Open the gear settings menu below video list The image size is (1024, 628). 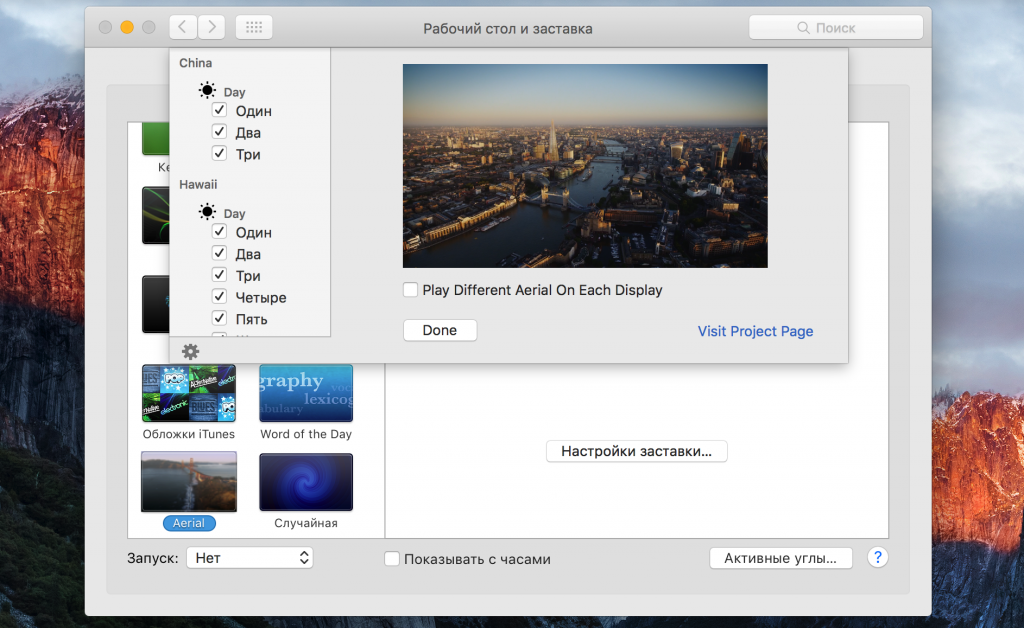click(190, 351)
